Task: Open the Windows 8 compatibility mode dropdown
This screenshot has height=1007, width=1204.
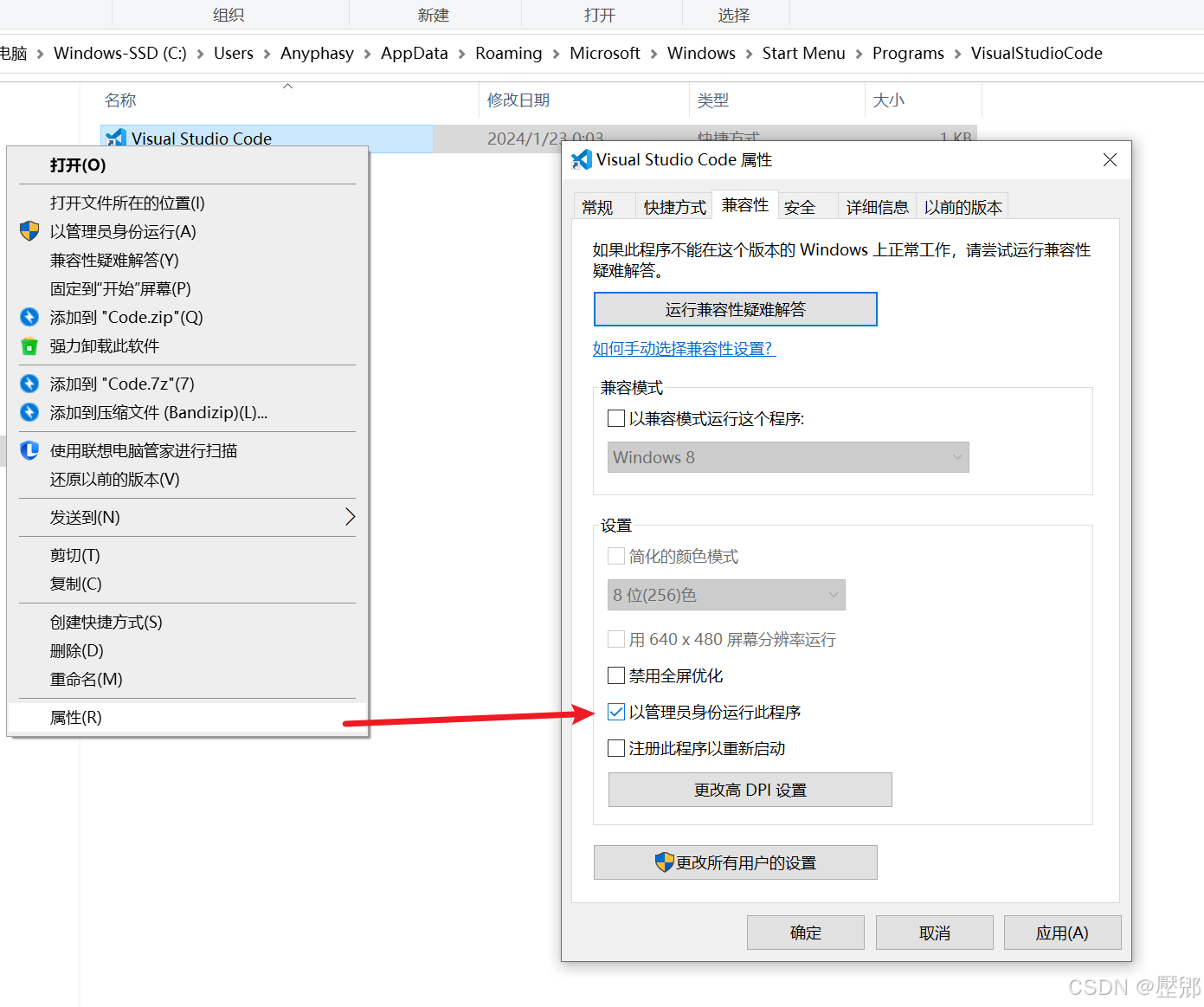Action: pos(788,457)
